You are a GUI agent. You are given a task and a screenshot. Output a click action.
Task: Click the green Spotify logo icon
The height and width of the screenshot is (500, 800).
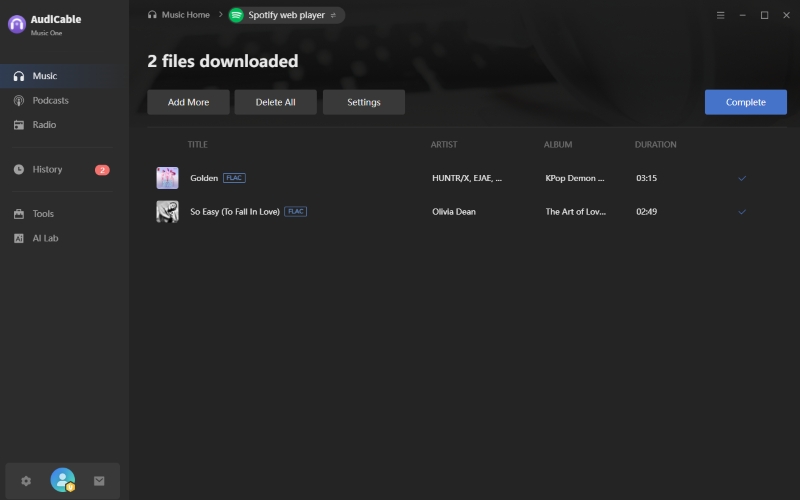click(236, 15)
